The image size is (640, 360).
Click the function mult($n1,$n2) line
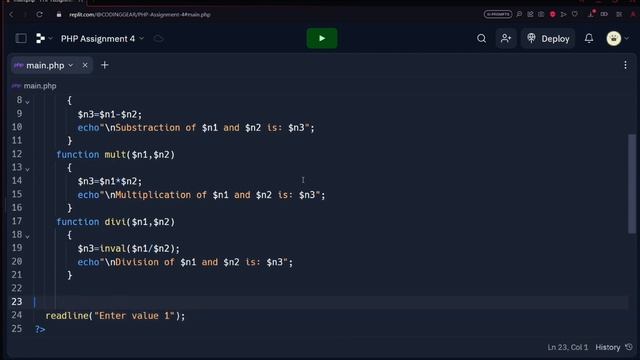[x=116, y=155]
